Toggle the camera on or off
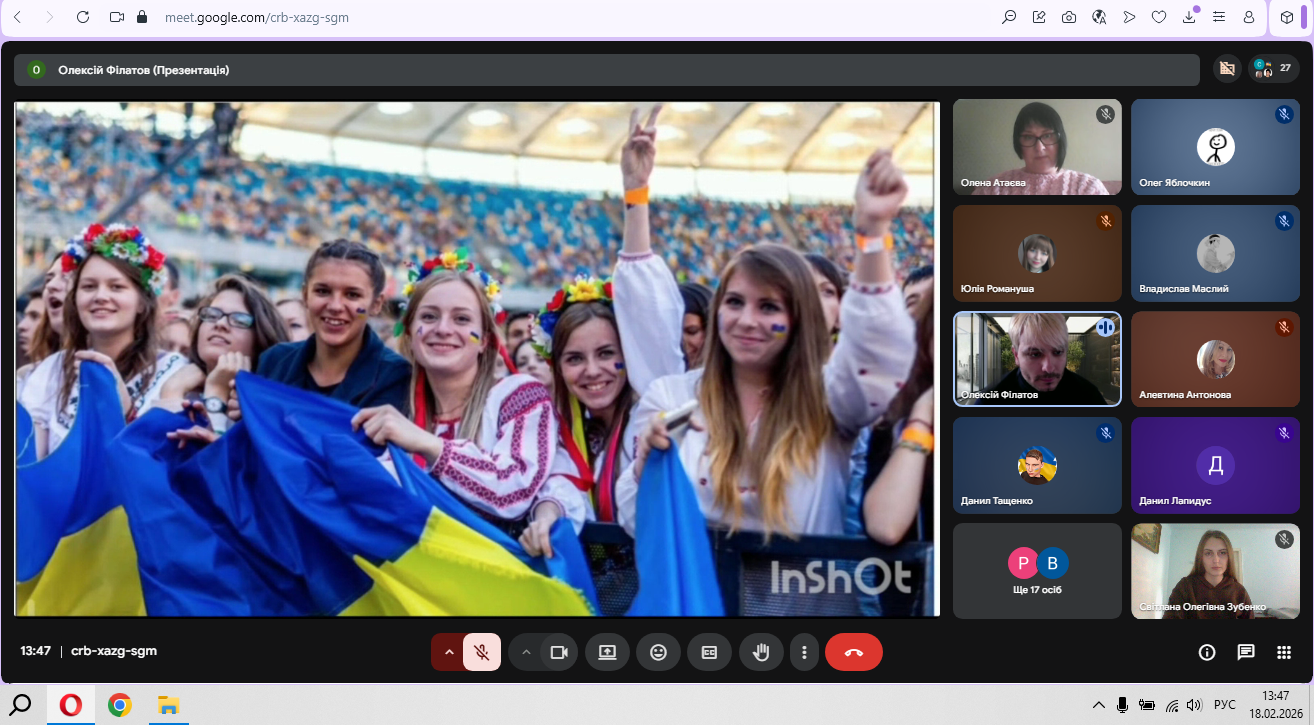The height and width of the screenshot is (725, 1314). (x=559, y=652)
